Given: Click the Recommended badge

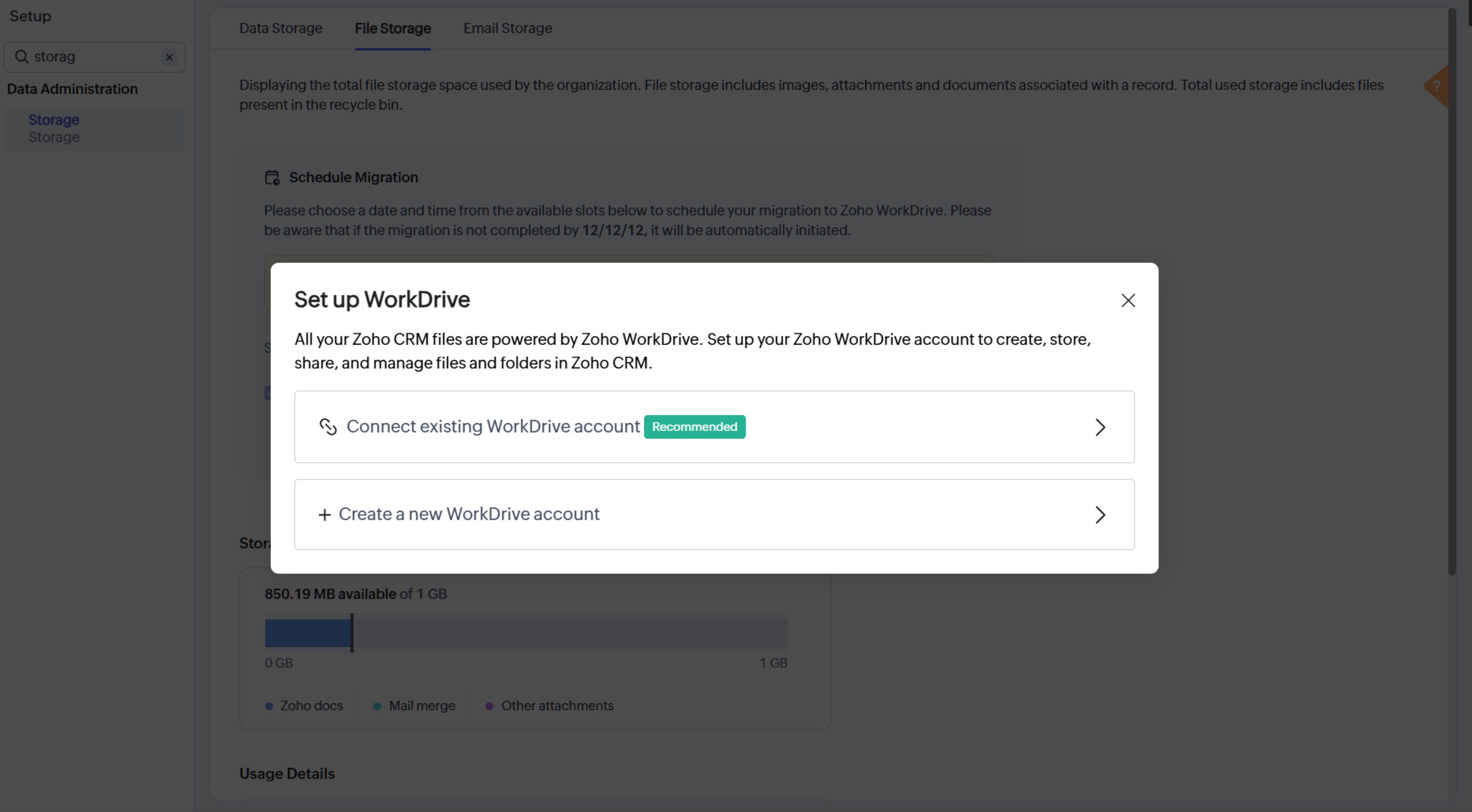Looking at the screenshot, I should pos(694,427).
